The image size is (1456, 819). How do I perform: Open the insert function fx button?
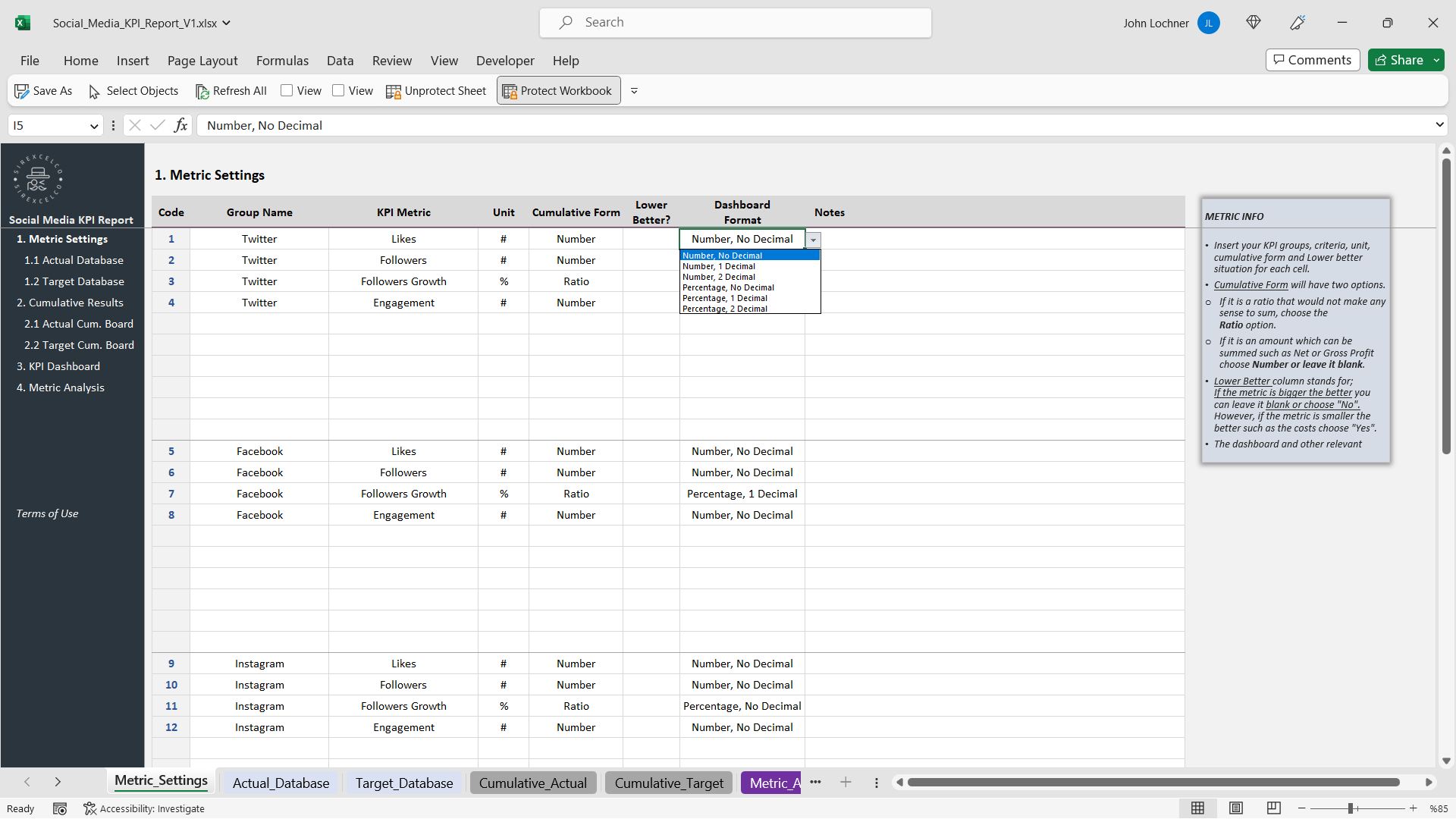(180, 125)
